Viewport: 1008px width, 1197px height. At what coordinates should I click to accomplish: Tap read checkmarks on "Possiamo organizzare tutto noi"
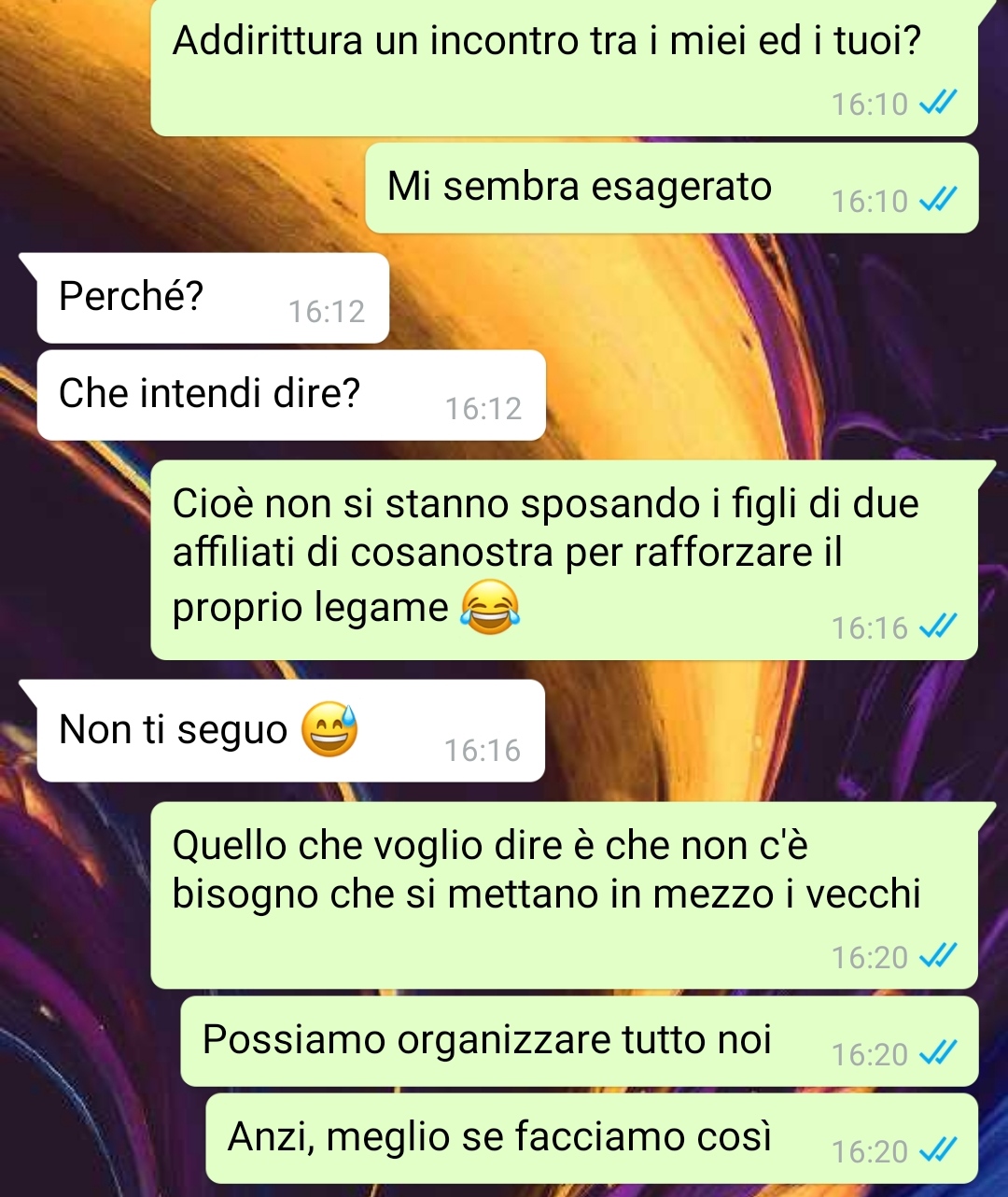point(938,1052)
